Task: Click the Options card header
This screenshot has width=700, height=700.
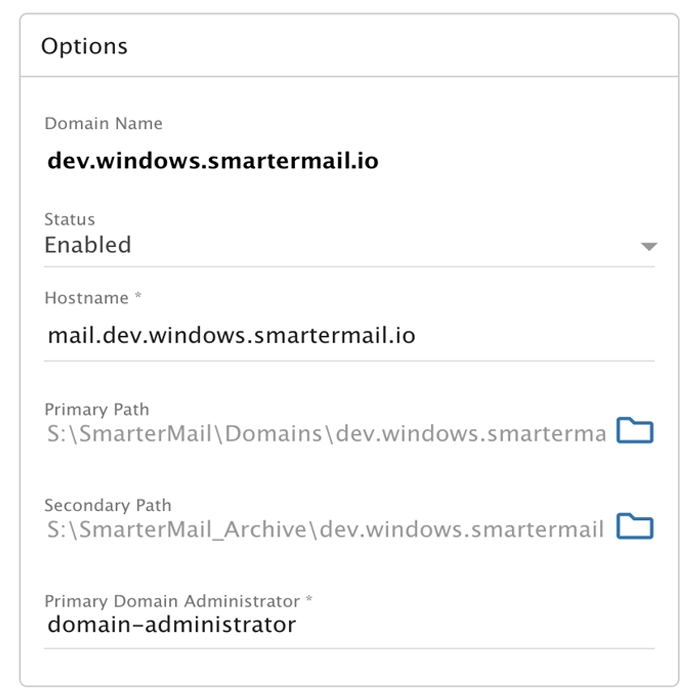Action: coord(349,46)
